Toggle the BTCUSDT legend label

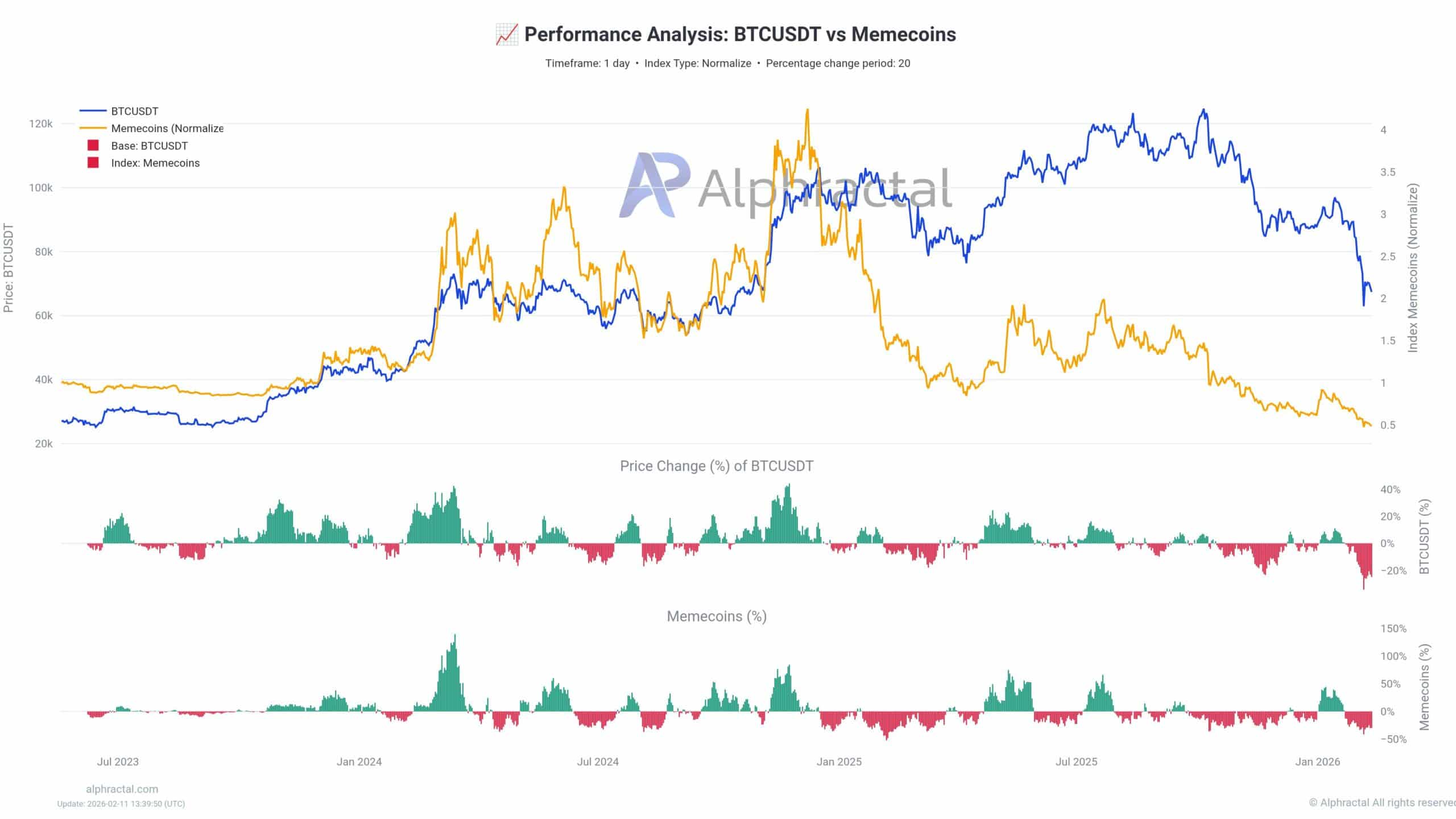click(135, 111)
